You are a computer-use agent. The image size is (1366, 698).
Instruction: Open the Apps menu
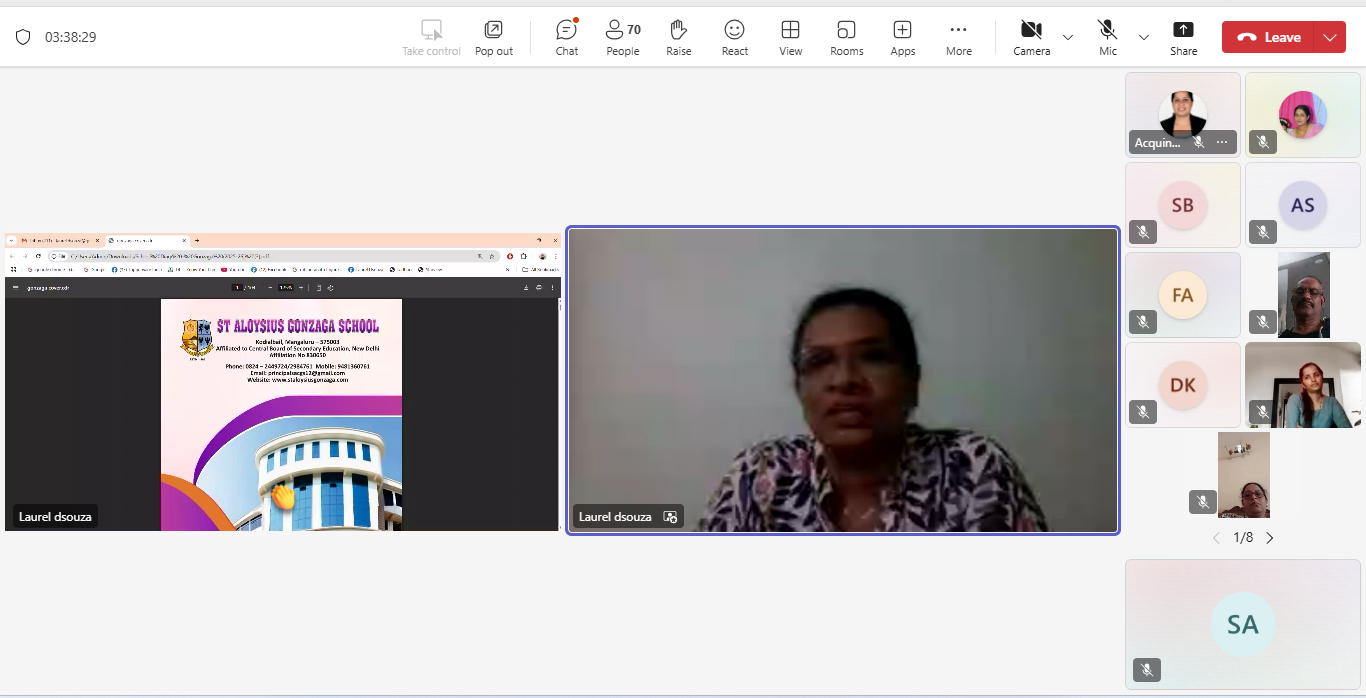[903, 37]
